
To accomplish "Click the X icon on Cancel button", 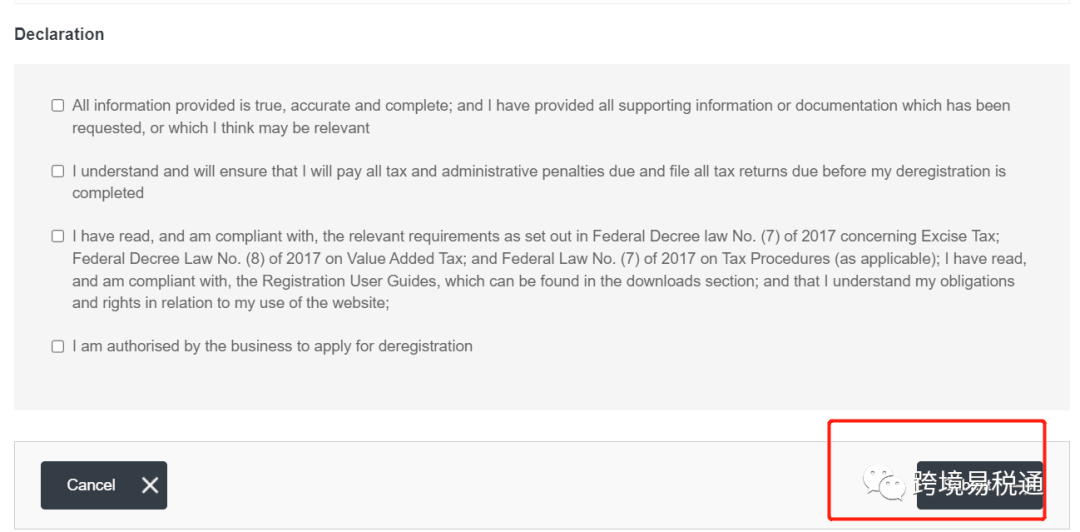I will [x=150, y=485].
